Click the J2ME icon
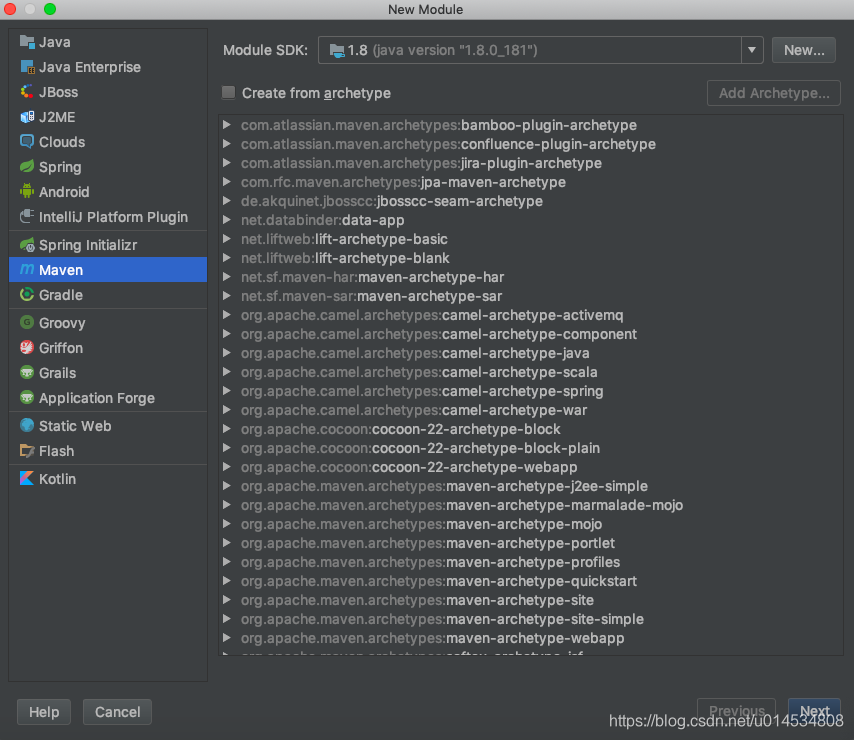 [x=27, y=117]
